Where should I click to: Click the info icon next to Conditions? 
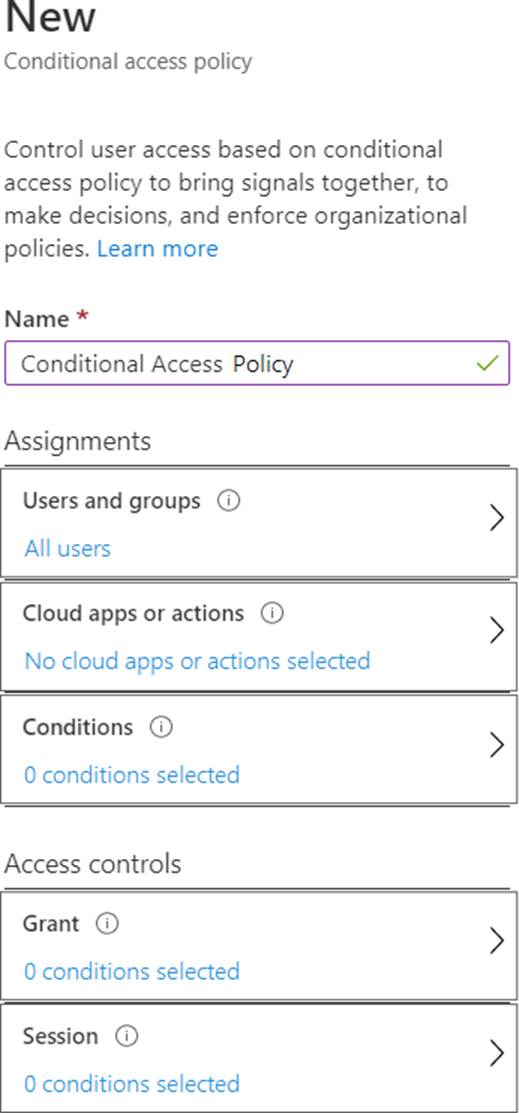161,728
